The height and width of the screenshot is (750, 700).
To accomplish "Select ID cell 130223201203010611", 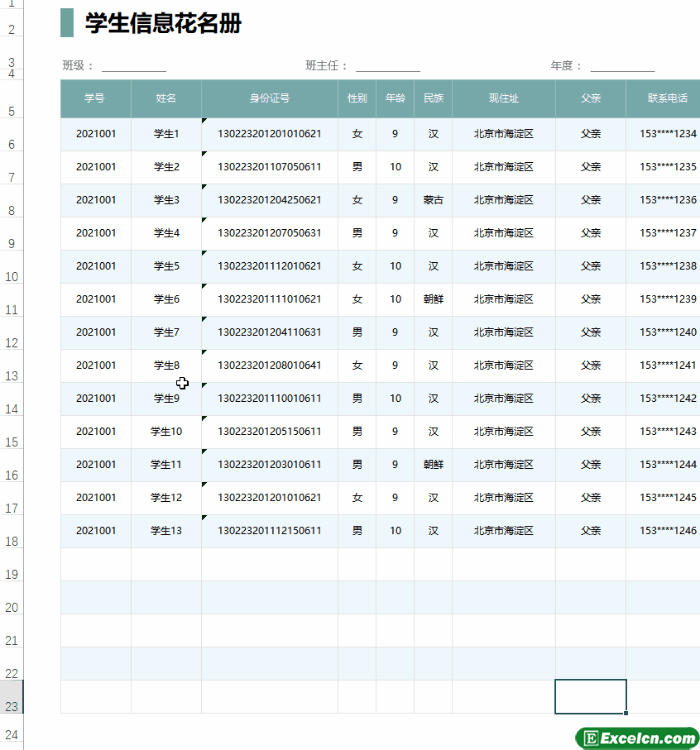I will 269,464.
